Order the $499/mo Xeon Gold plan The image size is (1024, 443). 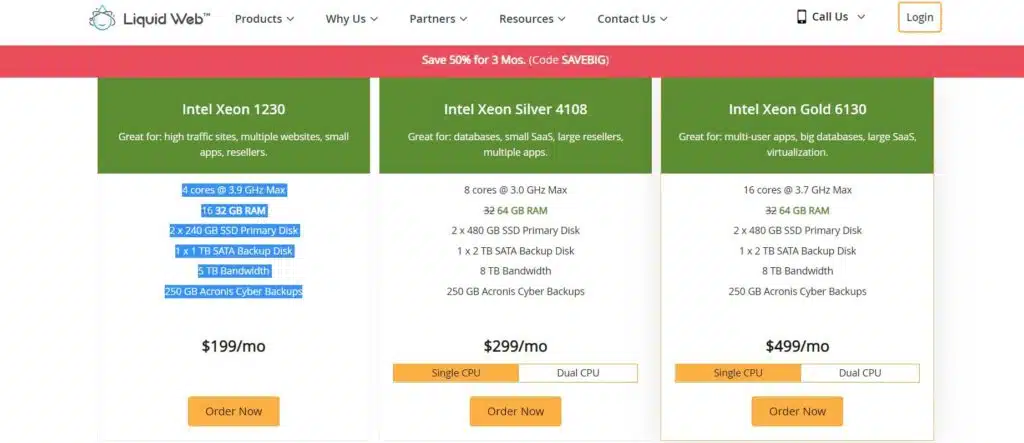click(x=797, y=411)
